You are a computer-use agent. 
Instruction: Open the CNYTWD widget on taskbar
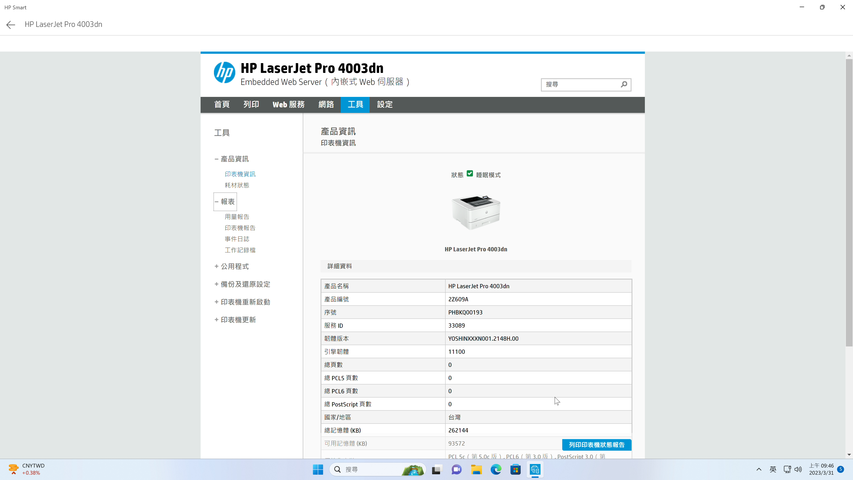click(x=27, y=469)
